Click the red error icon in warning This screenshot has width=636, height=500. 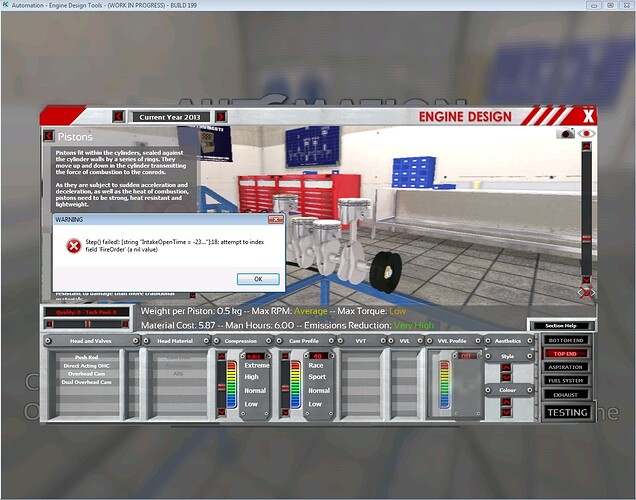point(73,246)
